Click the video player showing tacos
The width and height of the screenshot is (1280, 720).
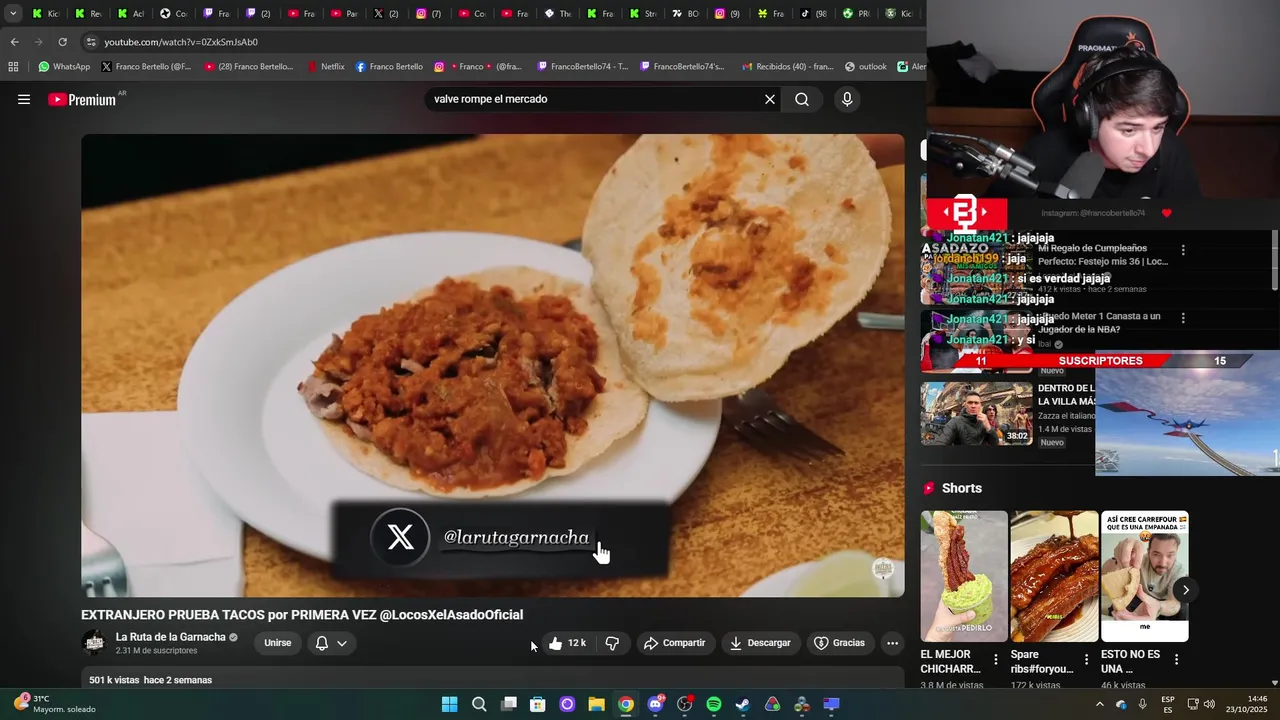click(x=493, y=366)
